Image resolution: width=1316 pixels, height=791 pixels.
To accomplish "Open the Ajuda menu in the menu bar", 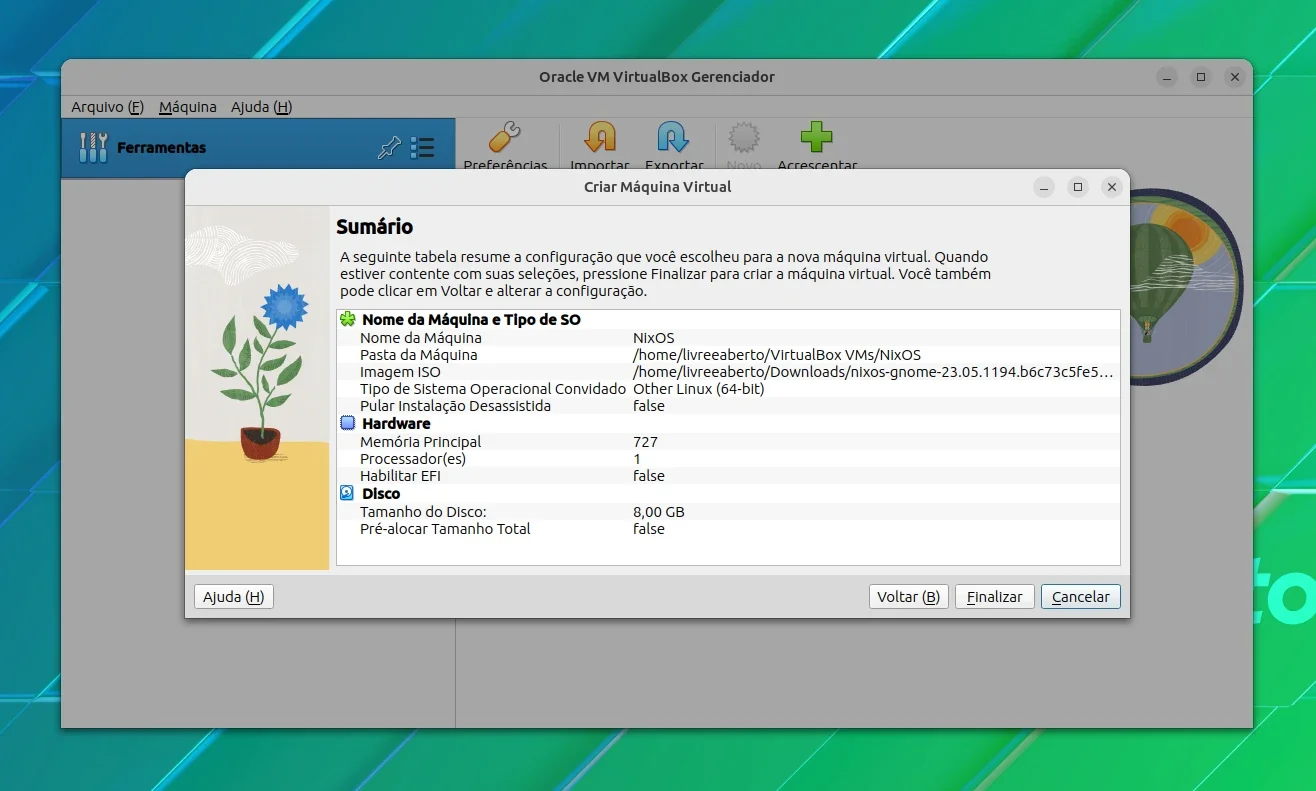I will (x=261, y=107).
